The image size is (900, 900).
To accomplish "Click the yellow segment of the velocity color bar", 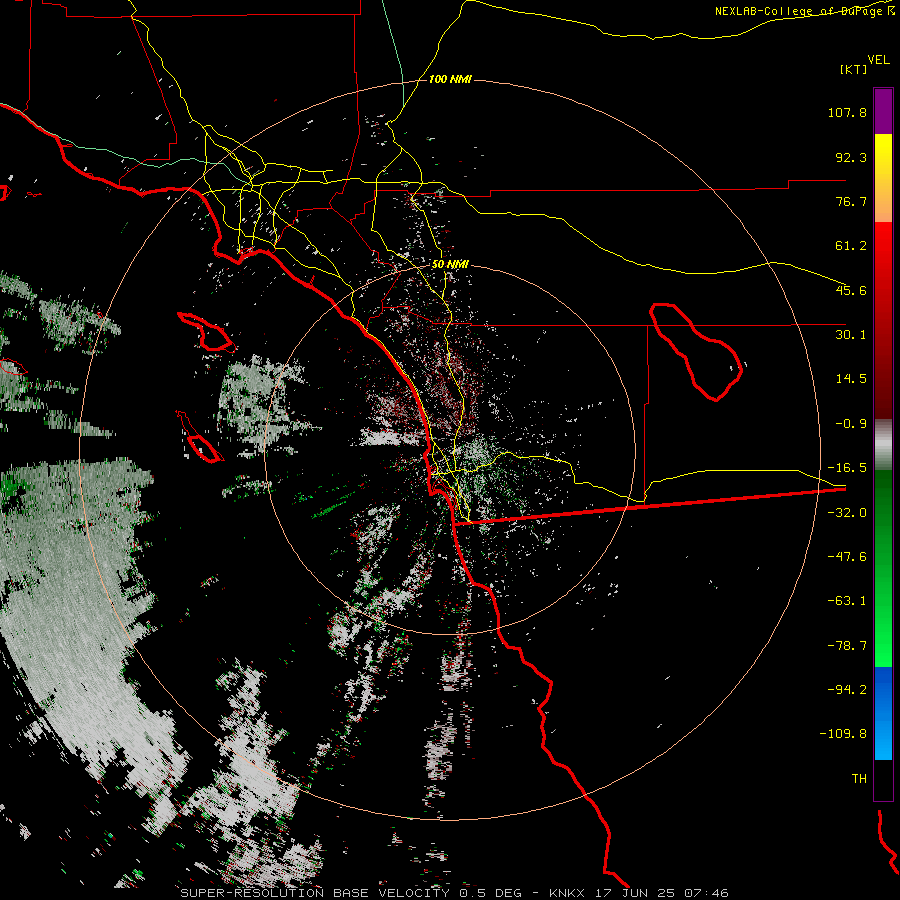I will [x=883, y=178].
